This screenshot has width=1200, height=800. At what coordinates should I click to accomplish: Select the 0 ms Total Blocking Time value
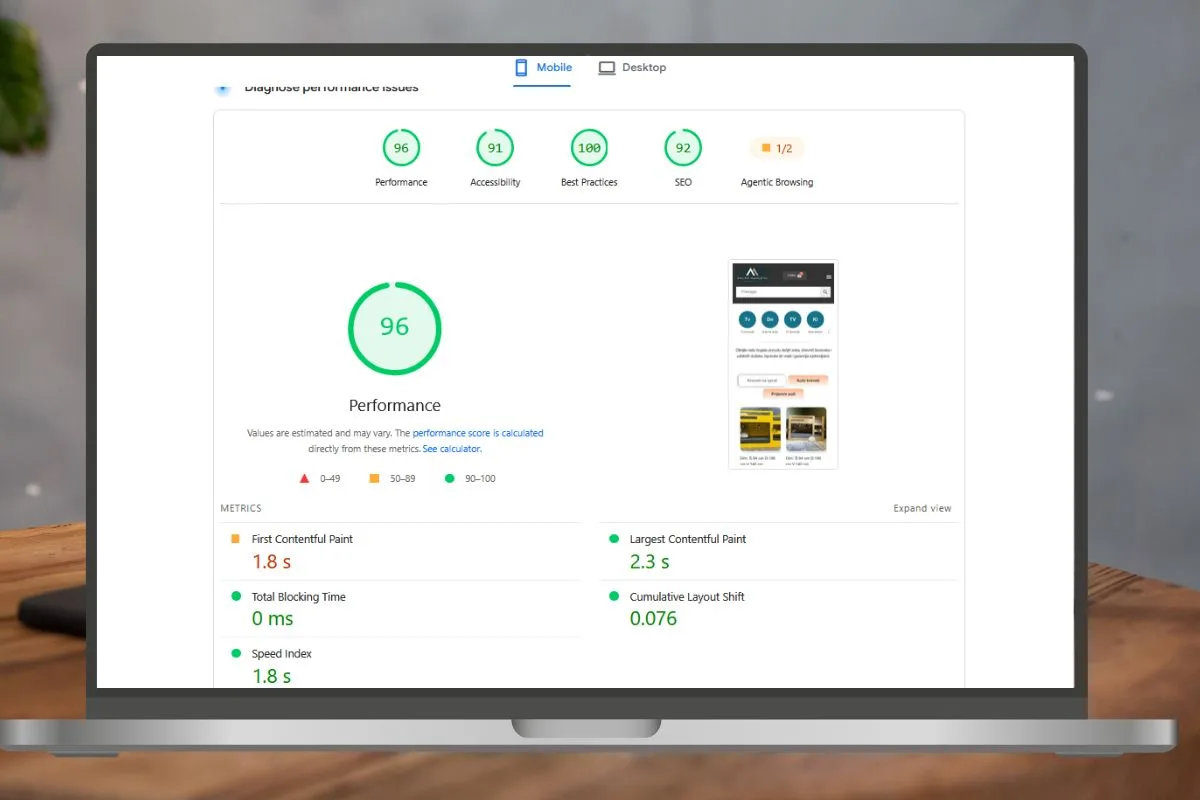(273, 619)
